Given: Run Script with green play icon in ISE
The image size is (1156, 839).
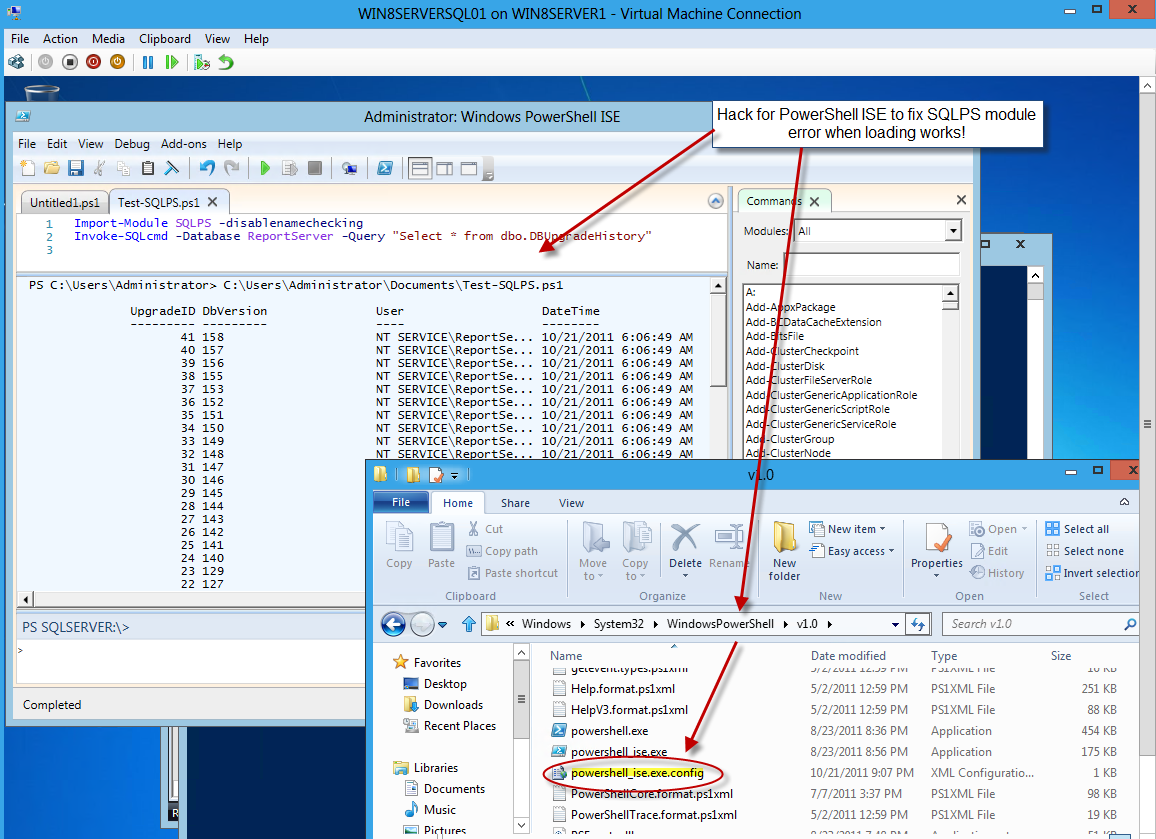Looking at the screenshot, I should click(x=265, y=168).
